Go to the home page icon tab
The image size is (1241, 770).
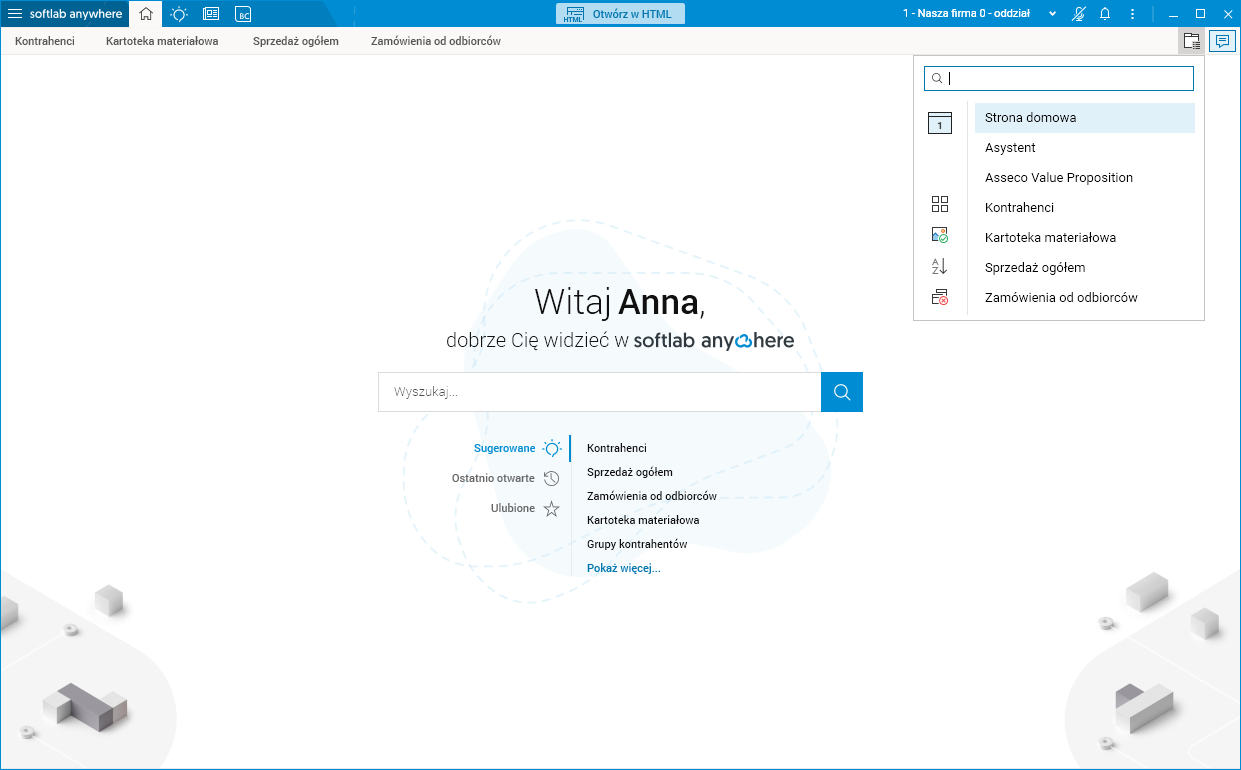click(x=146, y=14)
